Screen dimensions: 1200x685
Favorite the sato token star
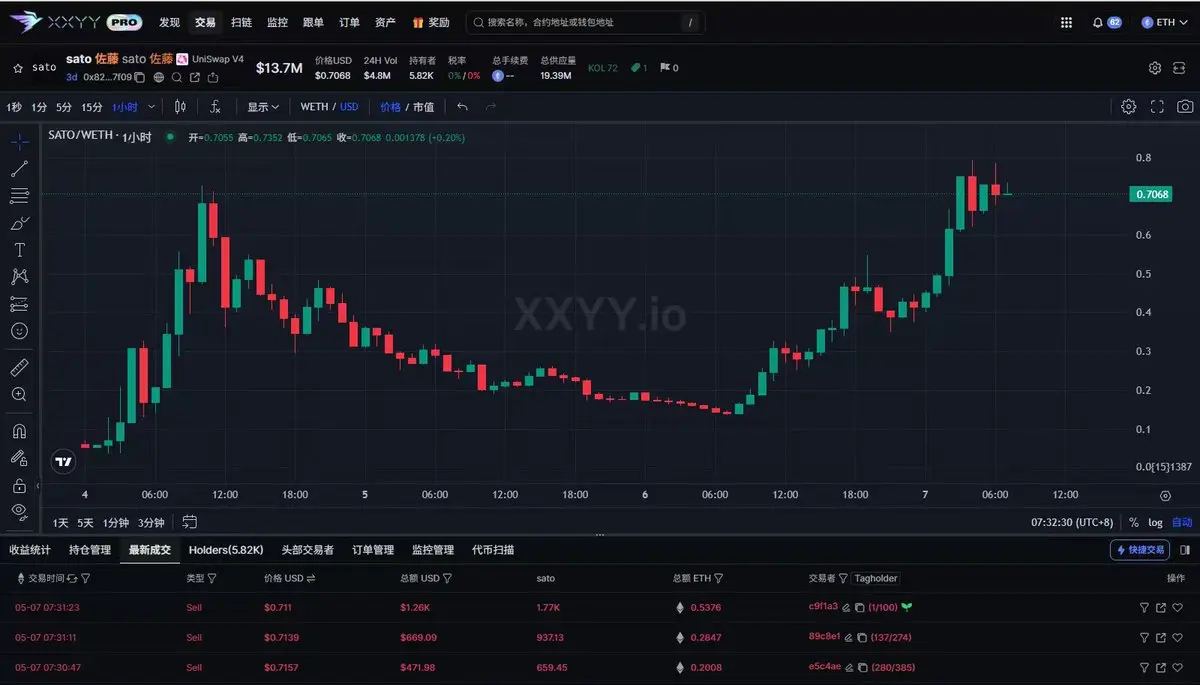pyautogui.click(x=17, y=68)
